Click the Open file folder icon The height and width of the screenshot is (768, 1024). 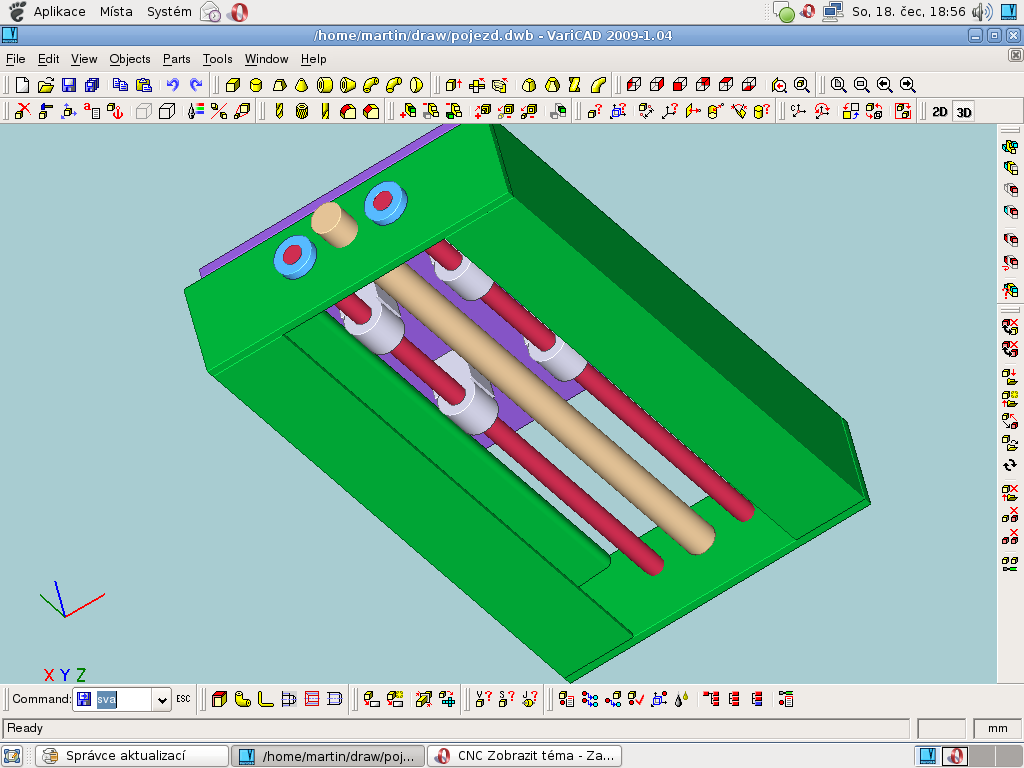pos(45,85)
